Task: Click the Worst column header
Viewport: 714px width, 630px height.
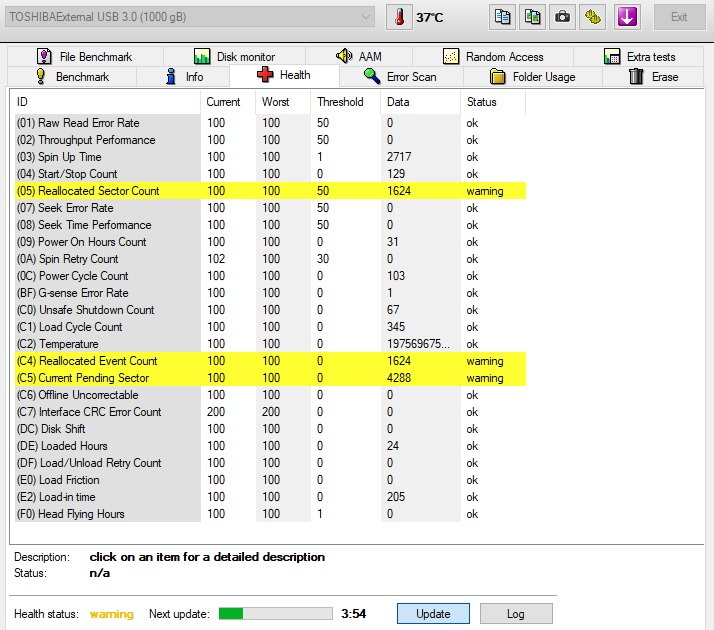Action: pyautogui.click(x=283, y=102)
